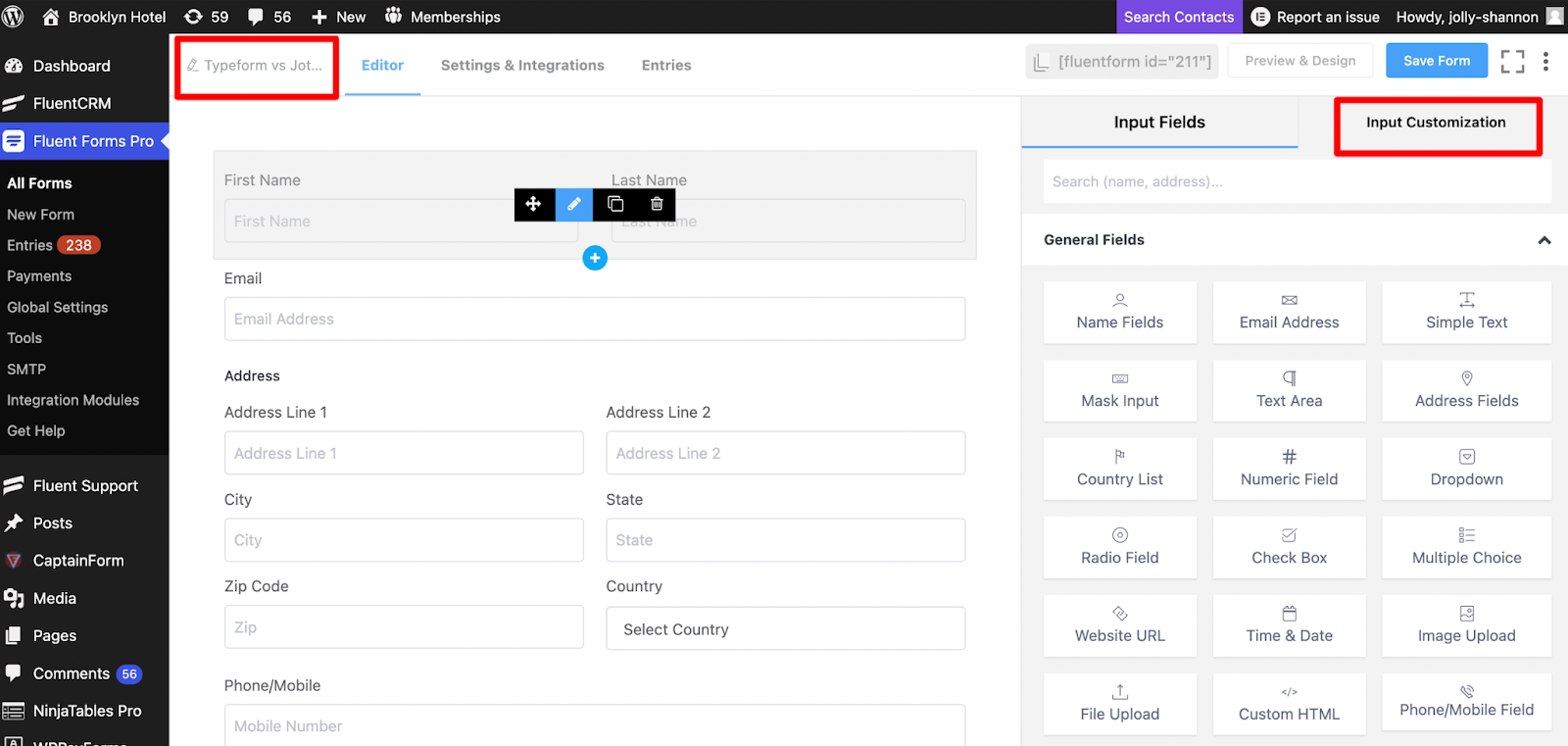Open the 56 comments notification
This screenshot has height=746, width=1568.
(x=269, y=17)
